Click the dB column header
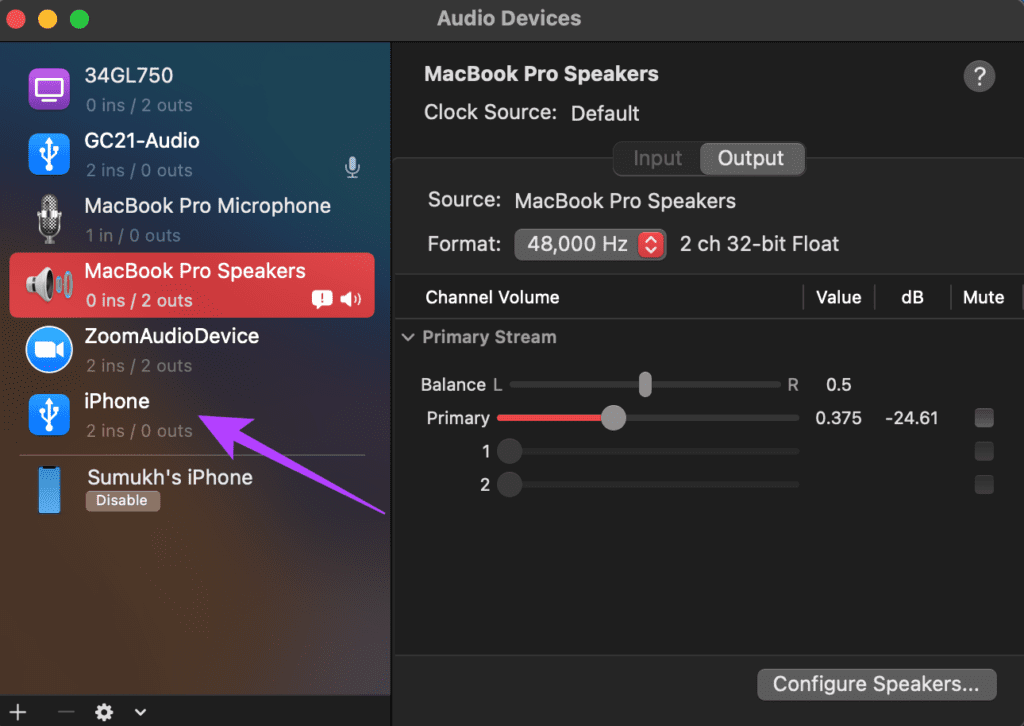The width and height of the screenshot is (1024, 726). (912, 298)
